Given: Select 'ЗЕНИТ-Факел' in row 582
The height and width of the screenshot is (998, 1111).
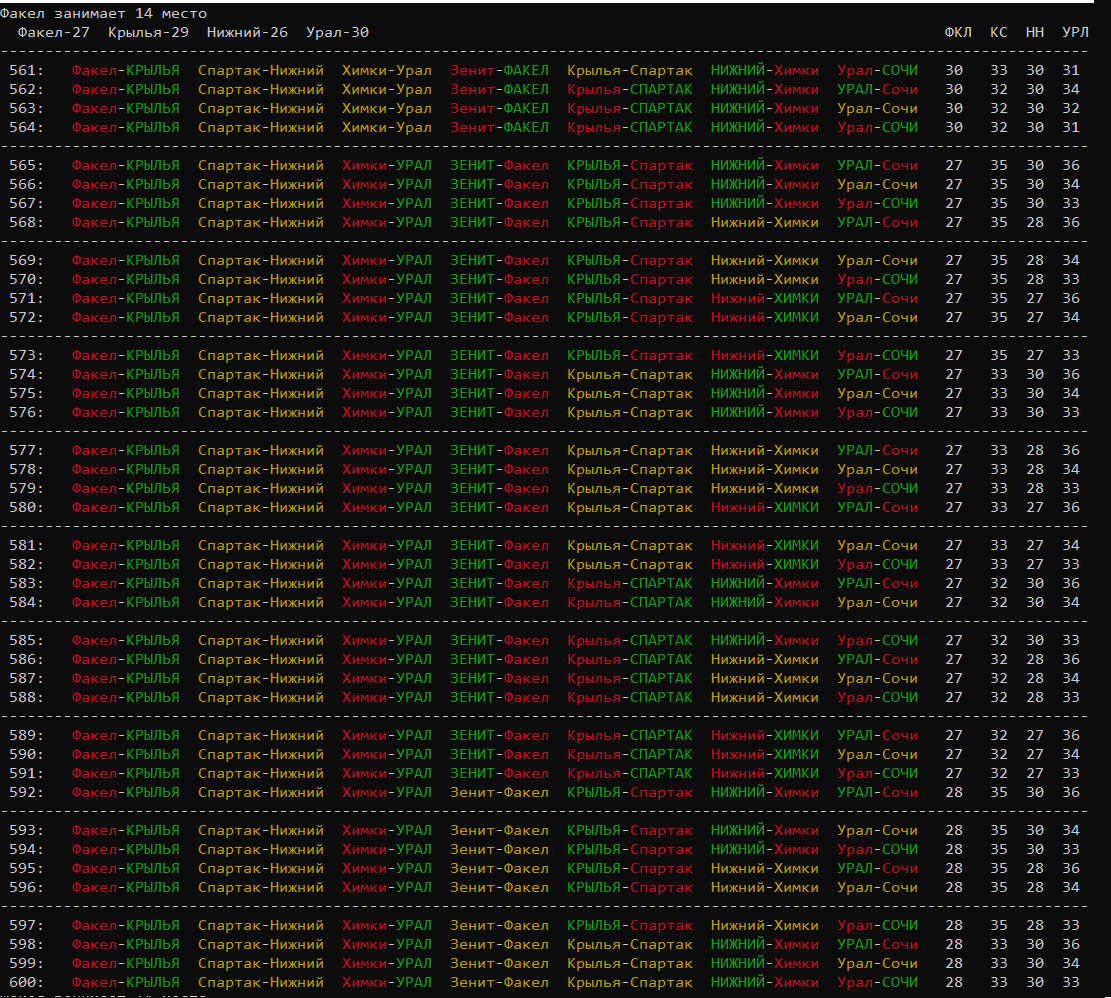Looking at the screenshot, I should click(500, 565).
